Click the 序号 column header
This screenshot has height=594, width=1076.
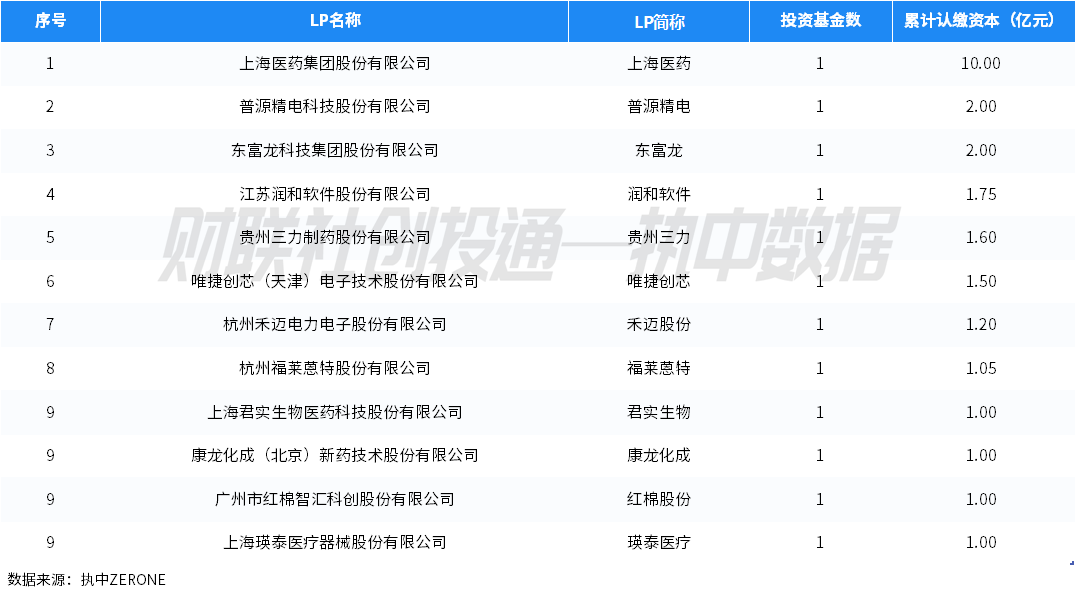pyautogui.click(x=50, y=21)
